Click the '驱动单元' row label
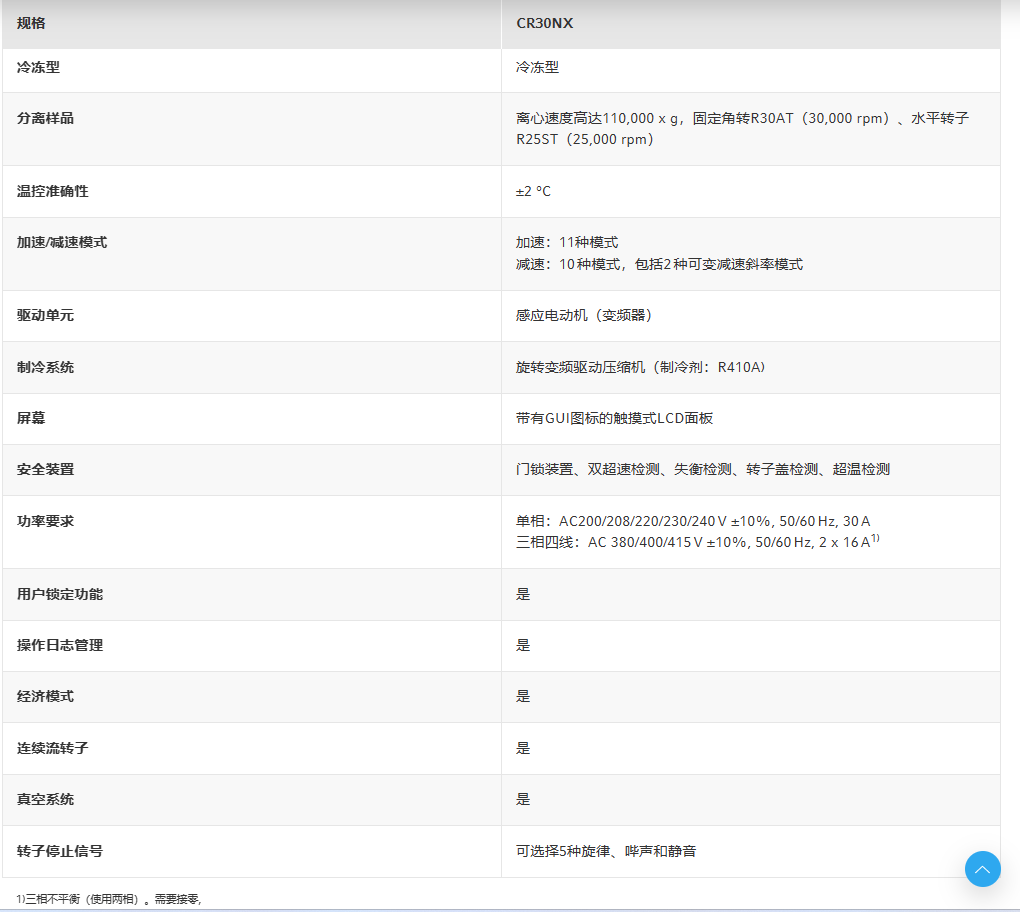The height and width of the screenshot is (912, 1020). (x=46, y=315)
